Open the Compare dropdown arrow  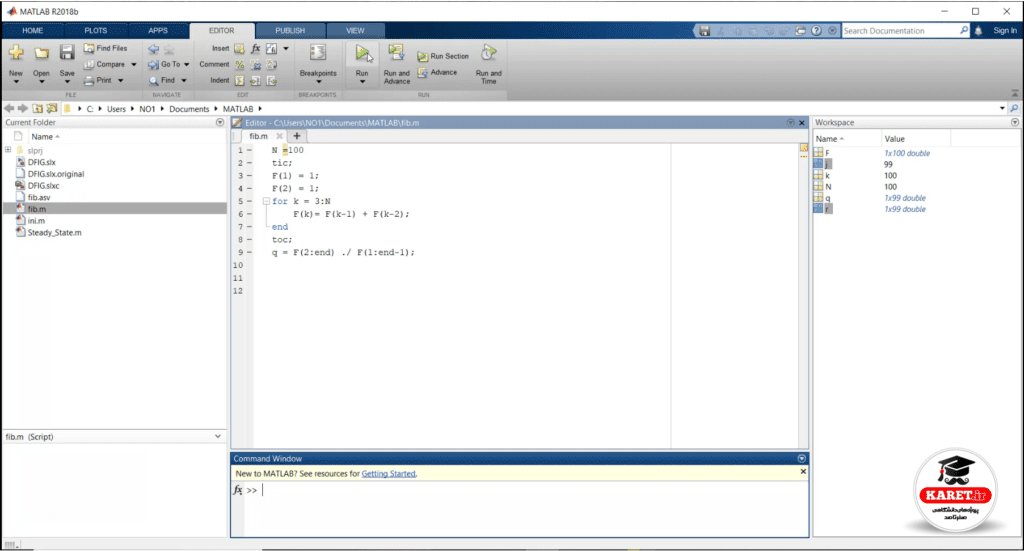[x=134, y=65]
